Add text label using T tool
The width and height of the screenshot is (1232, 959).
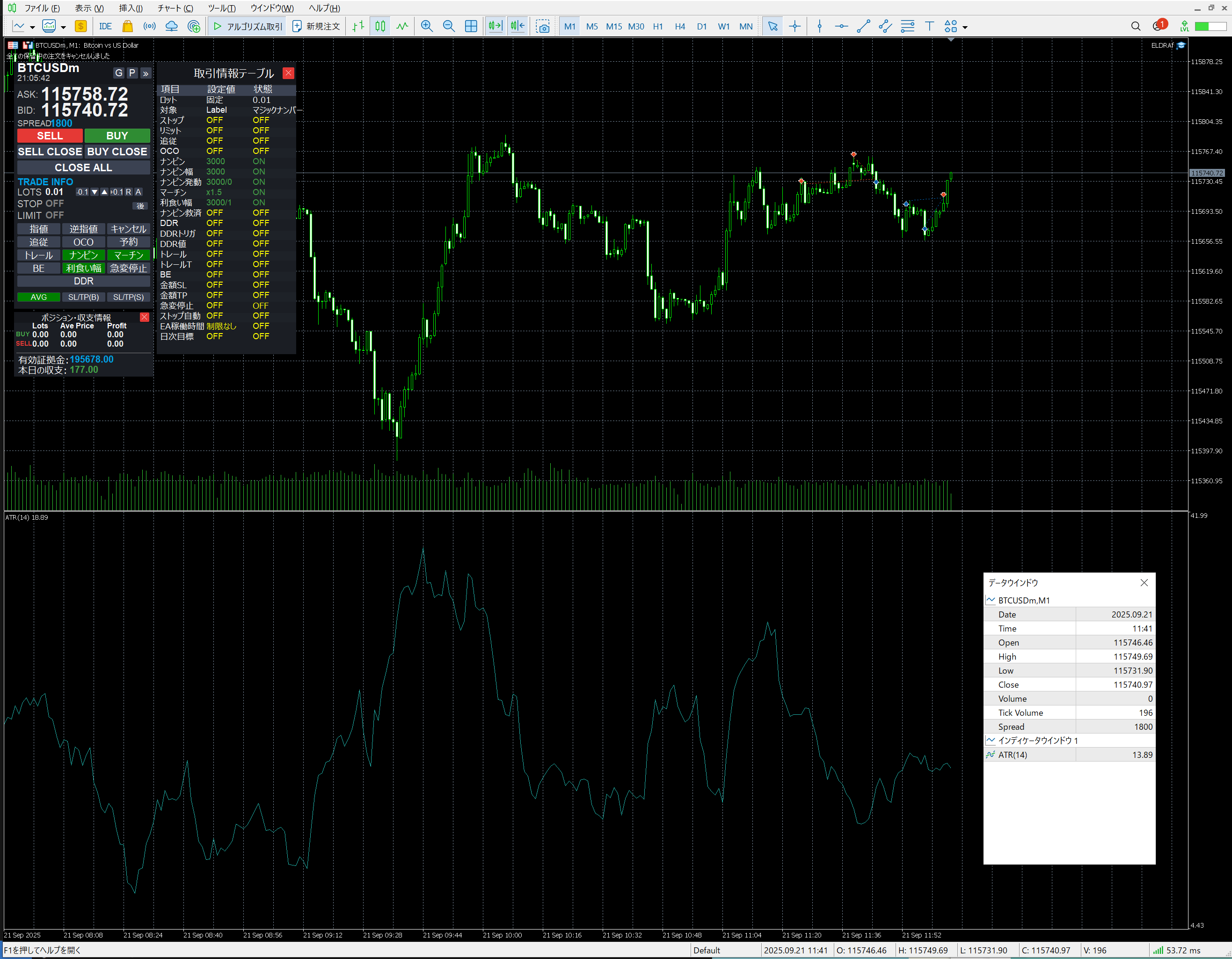coord(929,26)
